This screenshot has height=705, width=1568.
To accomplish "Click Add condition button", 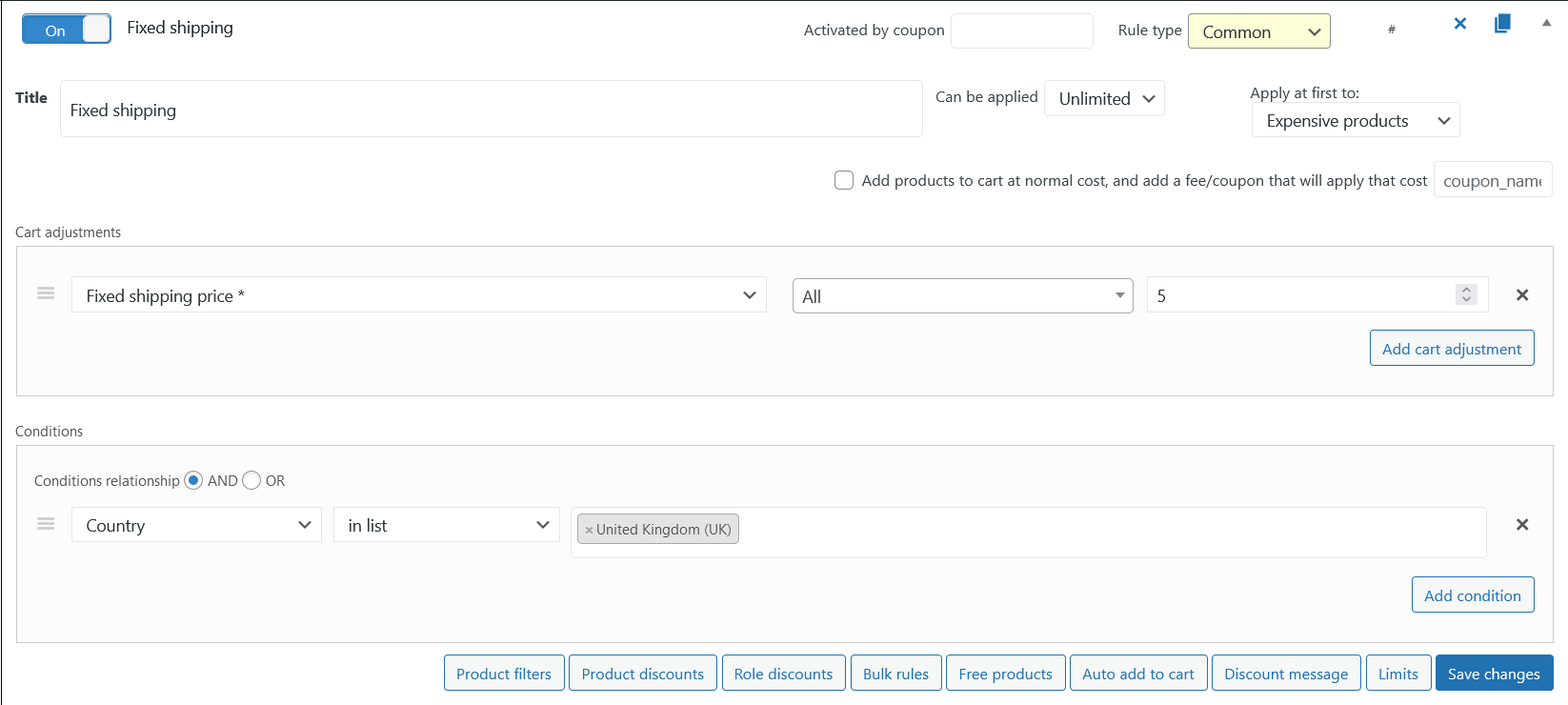I will pos(1473,594).
